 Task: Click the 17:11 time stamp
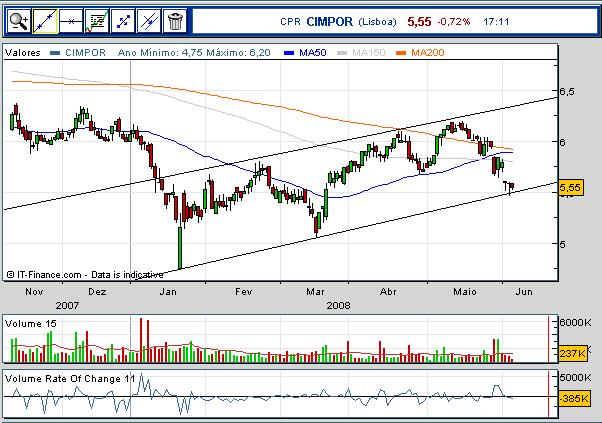tap(496, 22)
